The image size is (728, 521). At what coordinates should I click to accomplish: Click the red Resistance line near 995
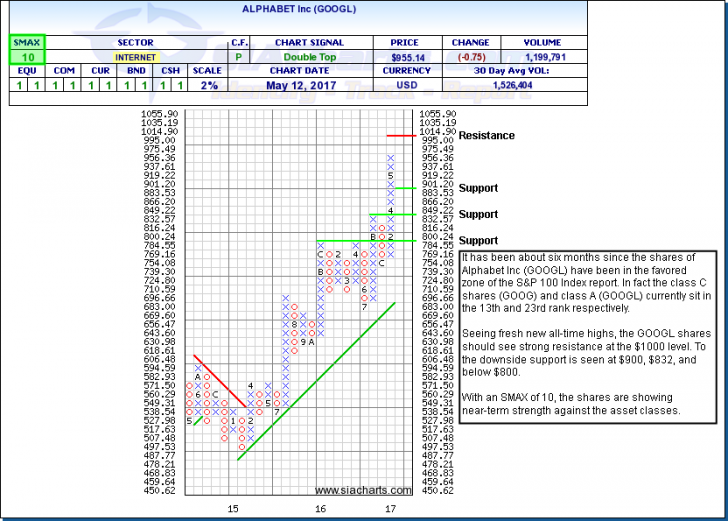pos(400,135)
